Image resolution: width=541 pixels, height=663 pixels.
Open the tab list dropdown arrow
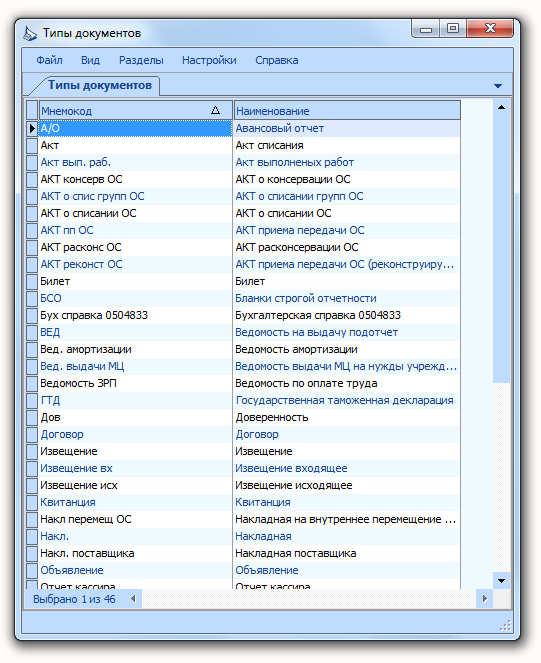[x=498, y=86]
